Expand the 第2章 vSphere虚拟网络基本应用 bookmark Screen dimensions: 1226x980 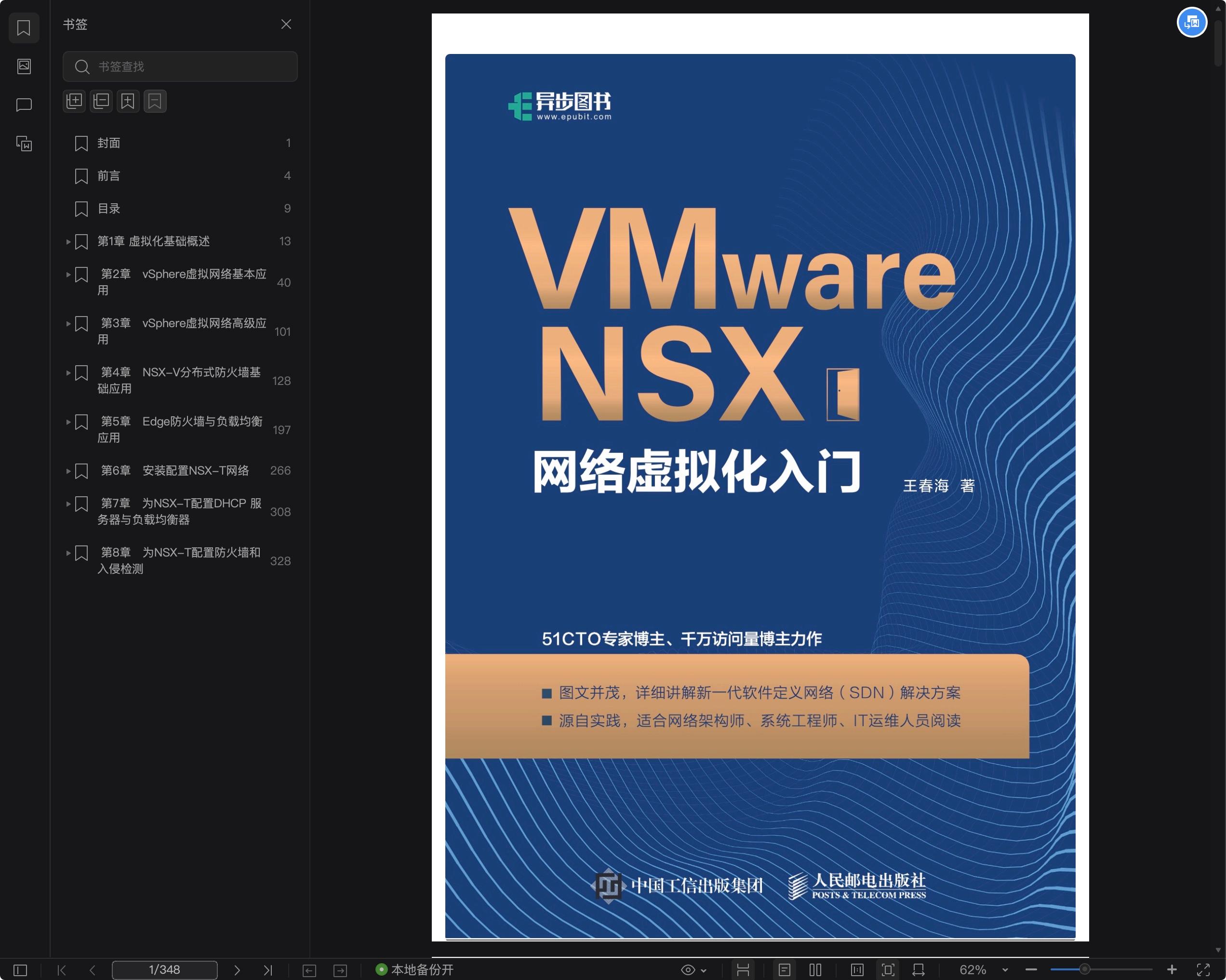click(x=68, y=275)
